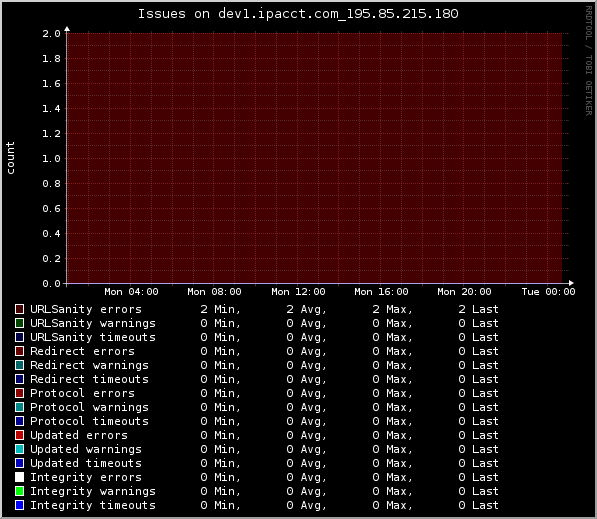597x519 pixels.
Task: Click the Integrity timeouts blue swatch
Action: [19, 505]
